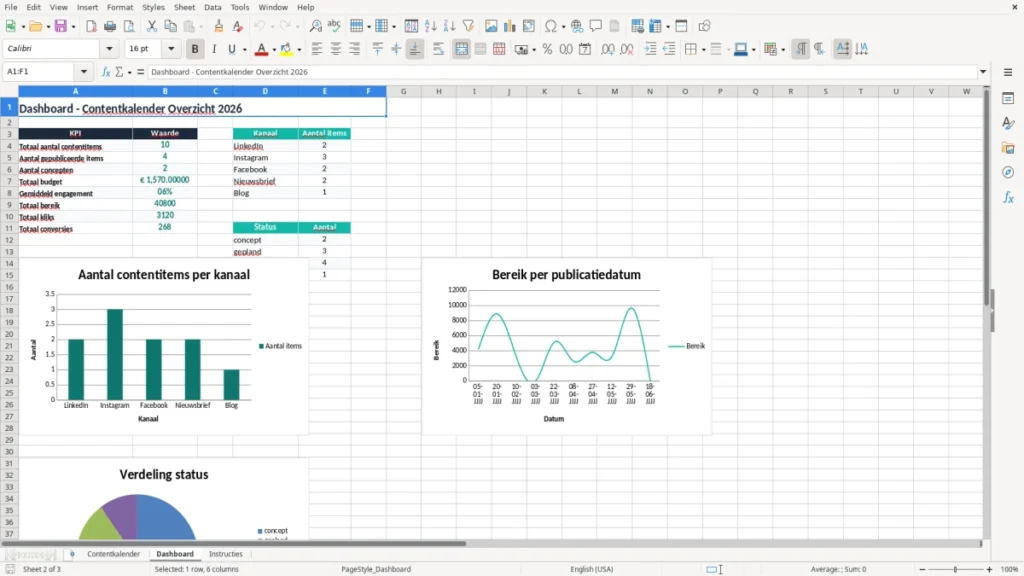The image size is (1024, 576).
Task: Add decimal place
Action: point(607,49)
